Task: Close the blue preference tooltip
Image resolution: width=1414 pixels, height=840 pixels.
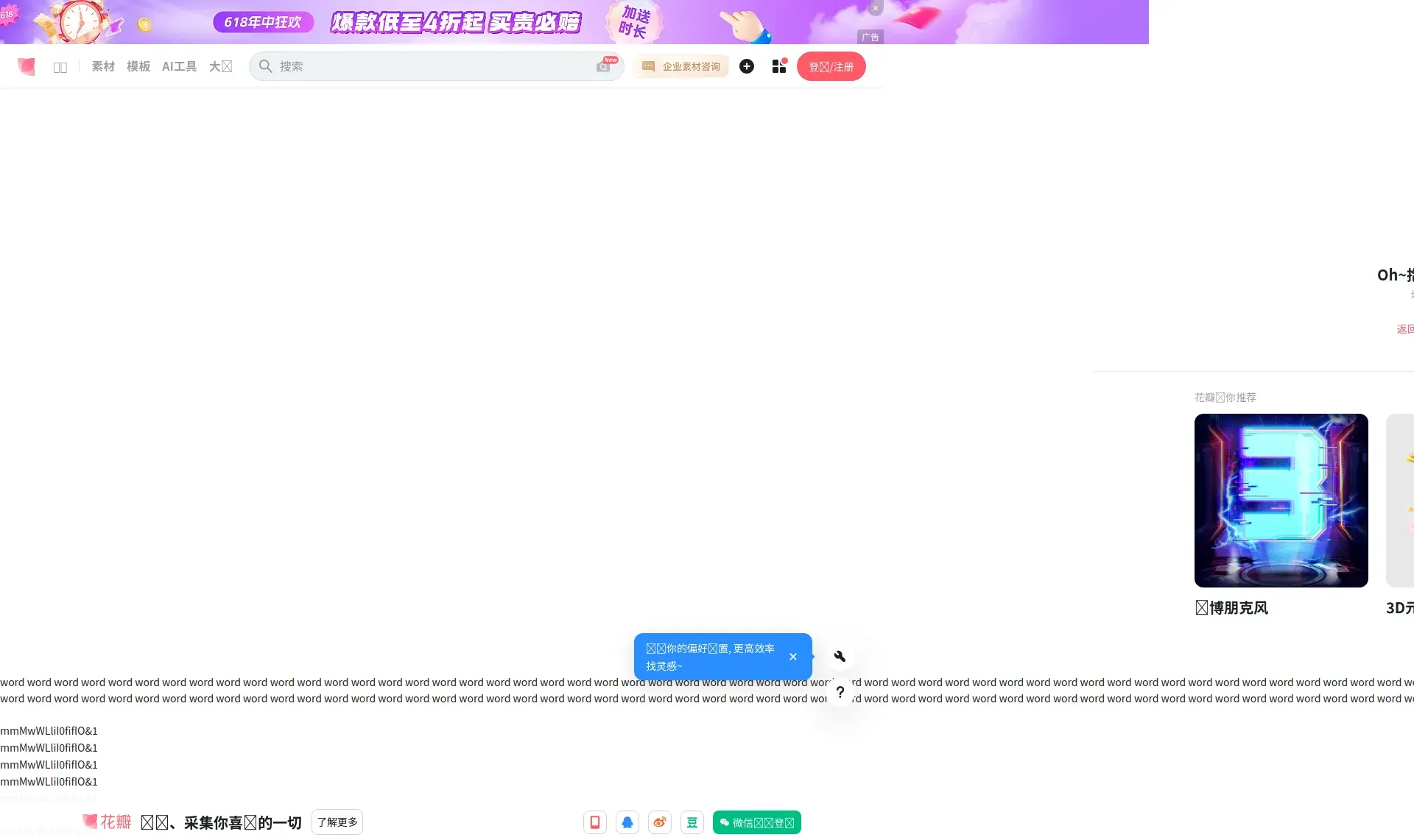Action: [x=793, y=657]
